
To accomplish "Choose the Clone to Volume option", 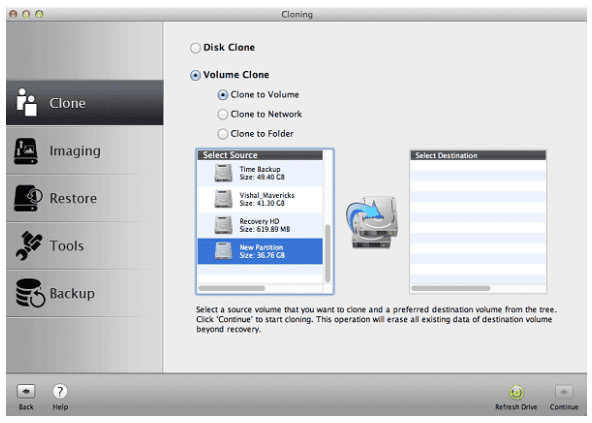I will (223, 95).
